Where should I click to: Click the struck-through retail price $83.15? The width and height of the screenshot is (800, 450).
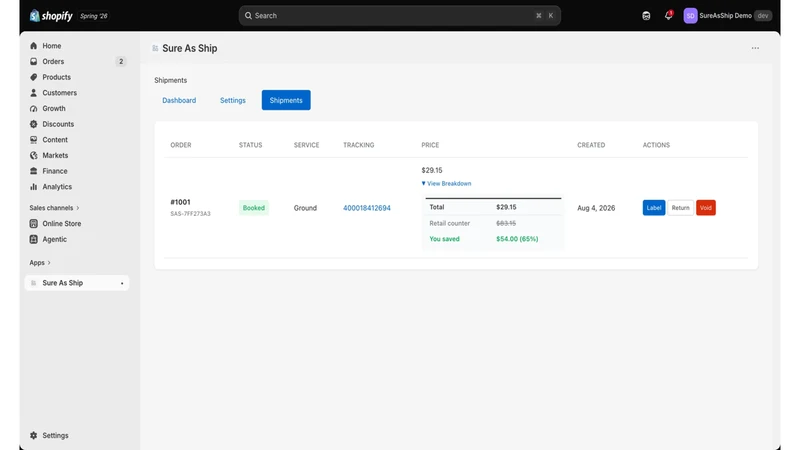[506, 223]
